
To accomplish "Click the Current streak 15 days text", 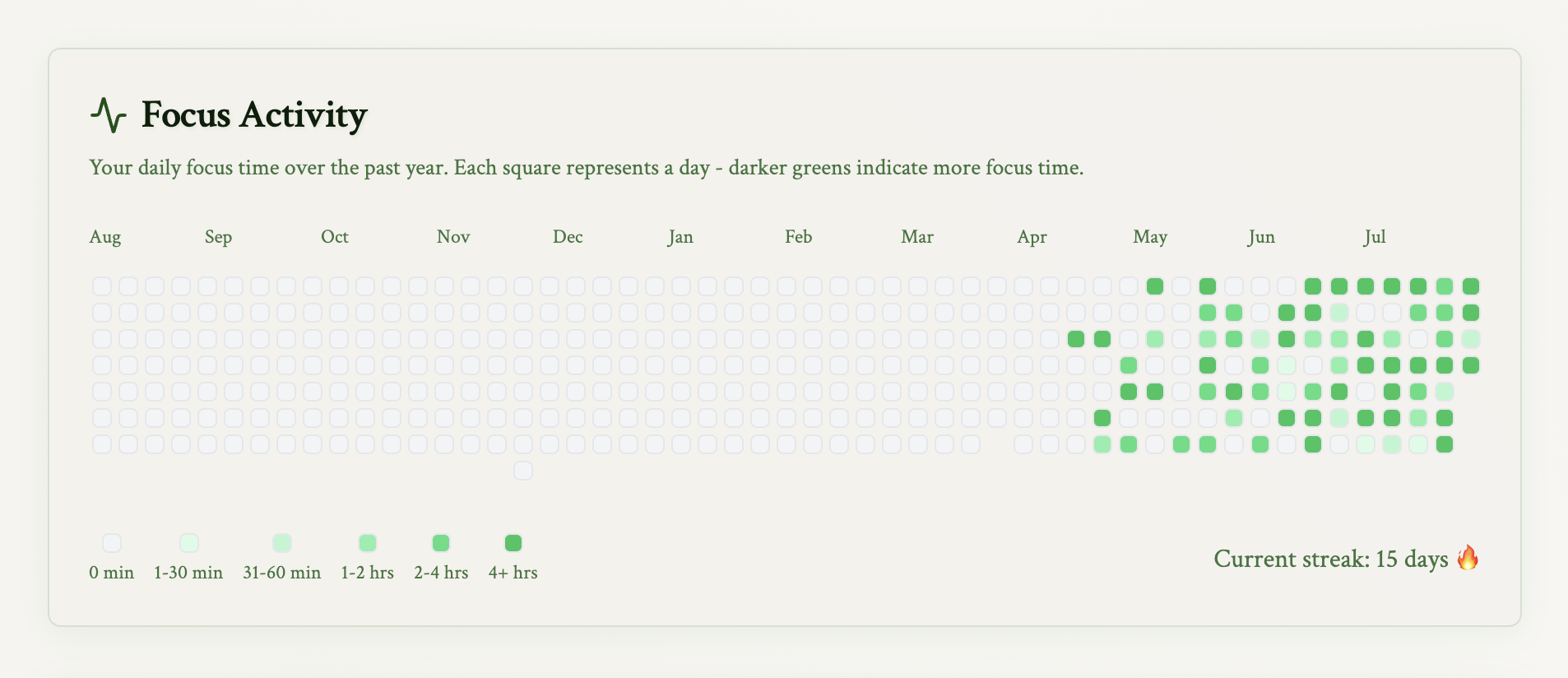I will click(x=1330, y=560).
